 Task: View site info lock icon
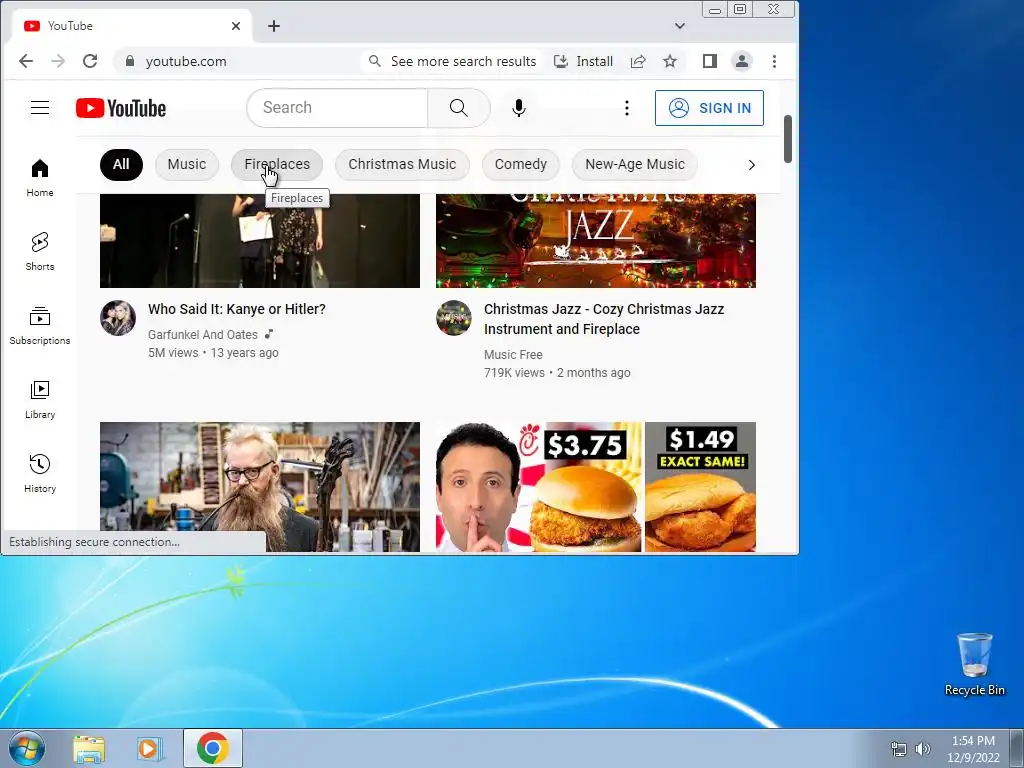point(130,61)
